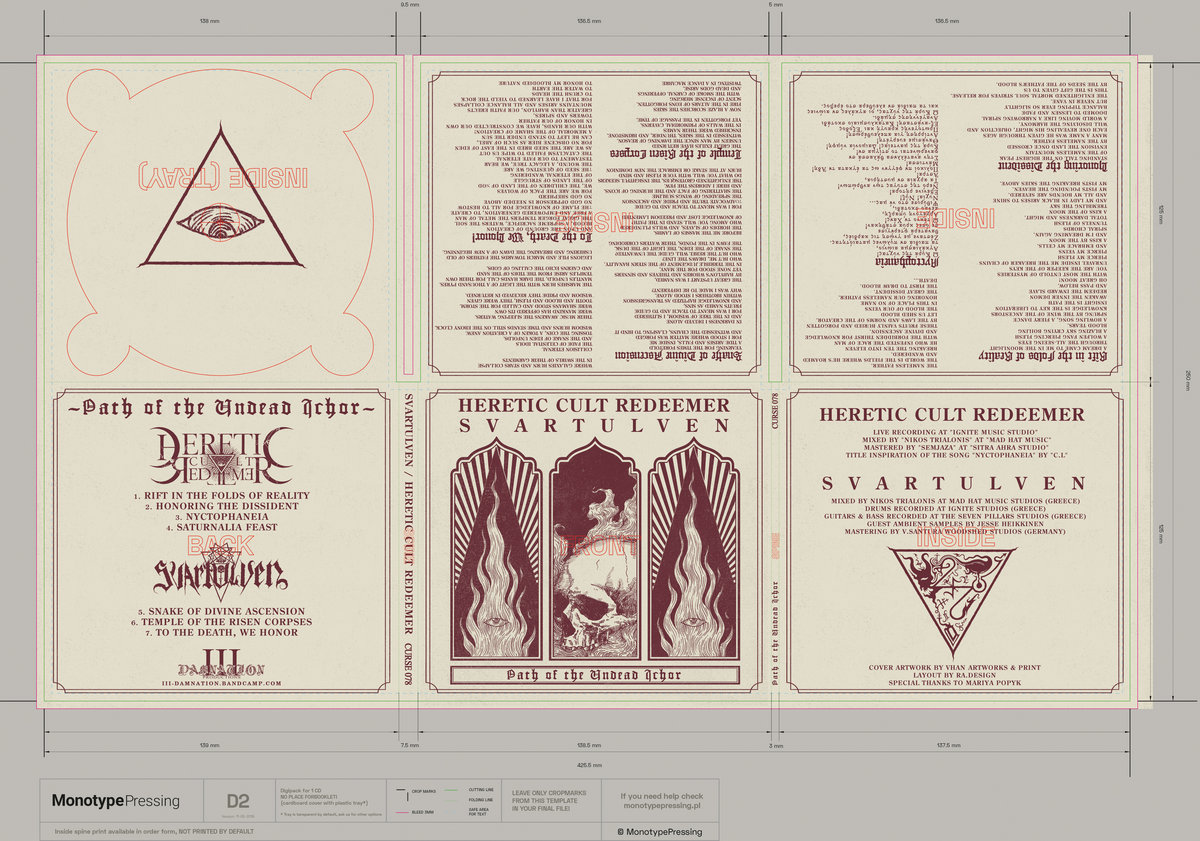Click the red 'FRONT' label on the cover
This screenshot has width=1200, height=841.
click(598, 547)
